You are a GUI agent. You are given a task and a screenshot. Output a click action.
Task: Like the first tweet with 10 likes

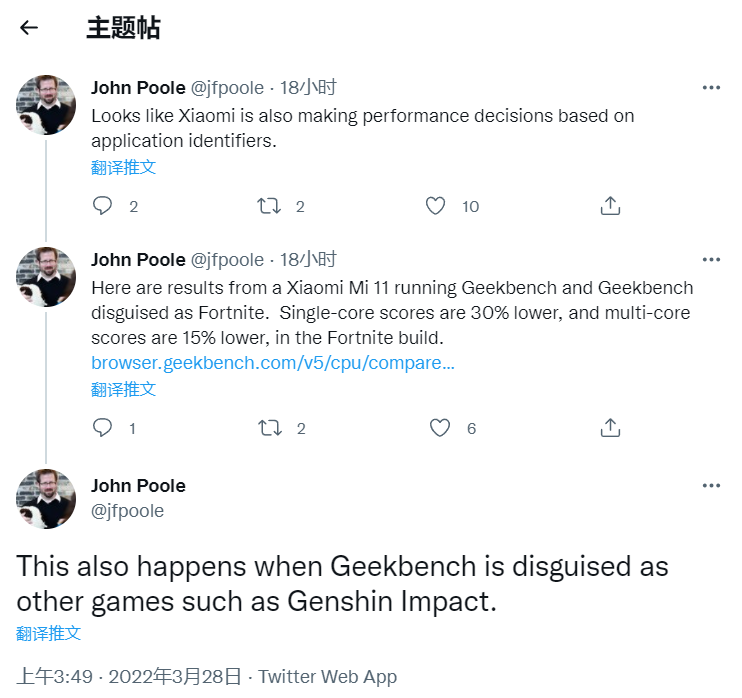coord(435,206)
